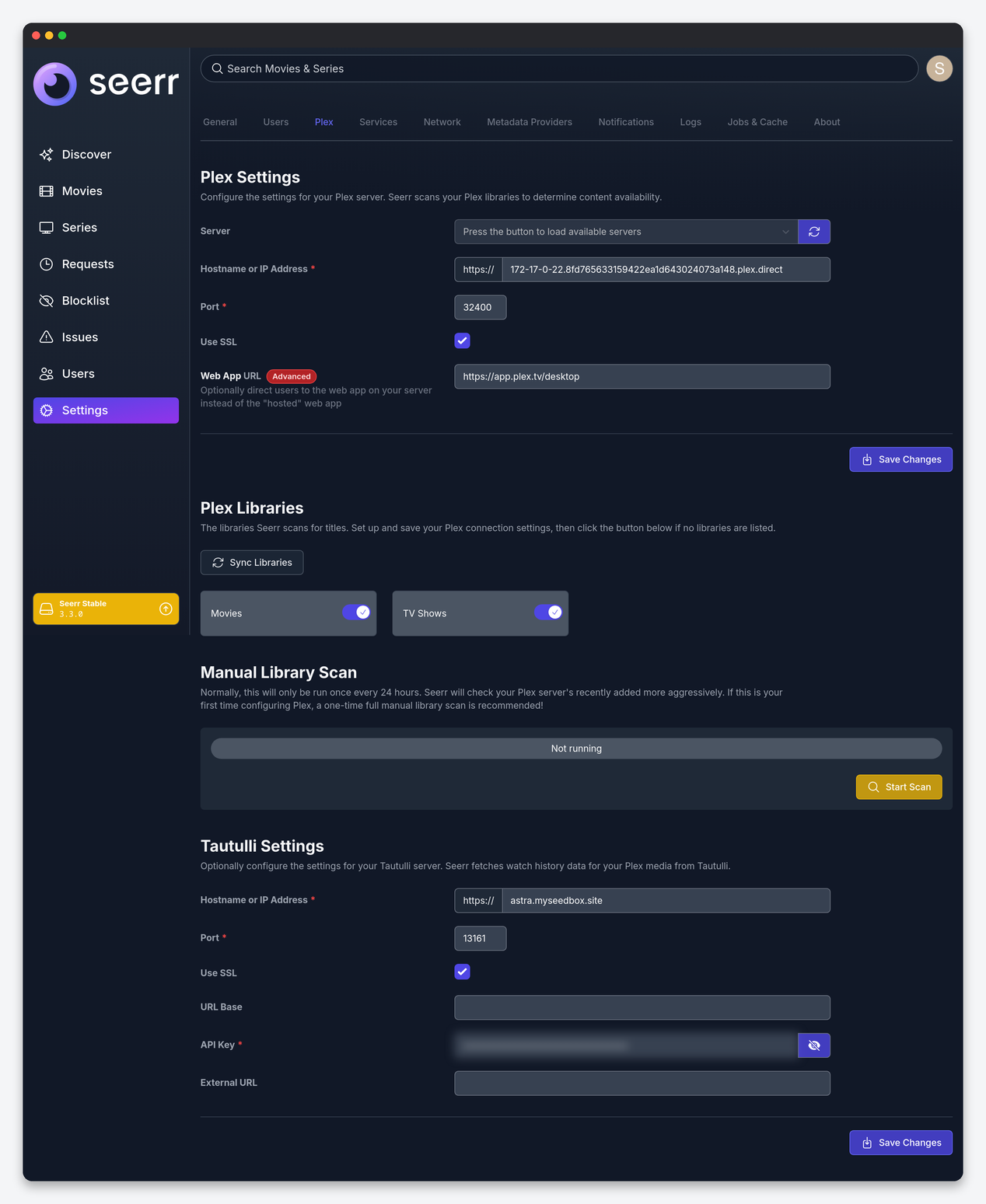Screen dimensions: 986x1204
Task: Click the update-available arrow icon
Action: [x=166, y=609]
